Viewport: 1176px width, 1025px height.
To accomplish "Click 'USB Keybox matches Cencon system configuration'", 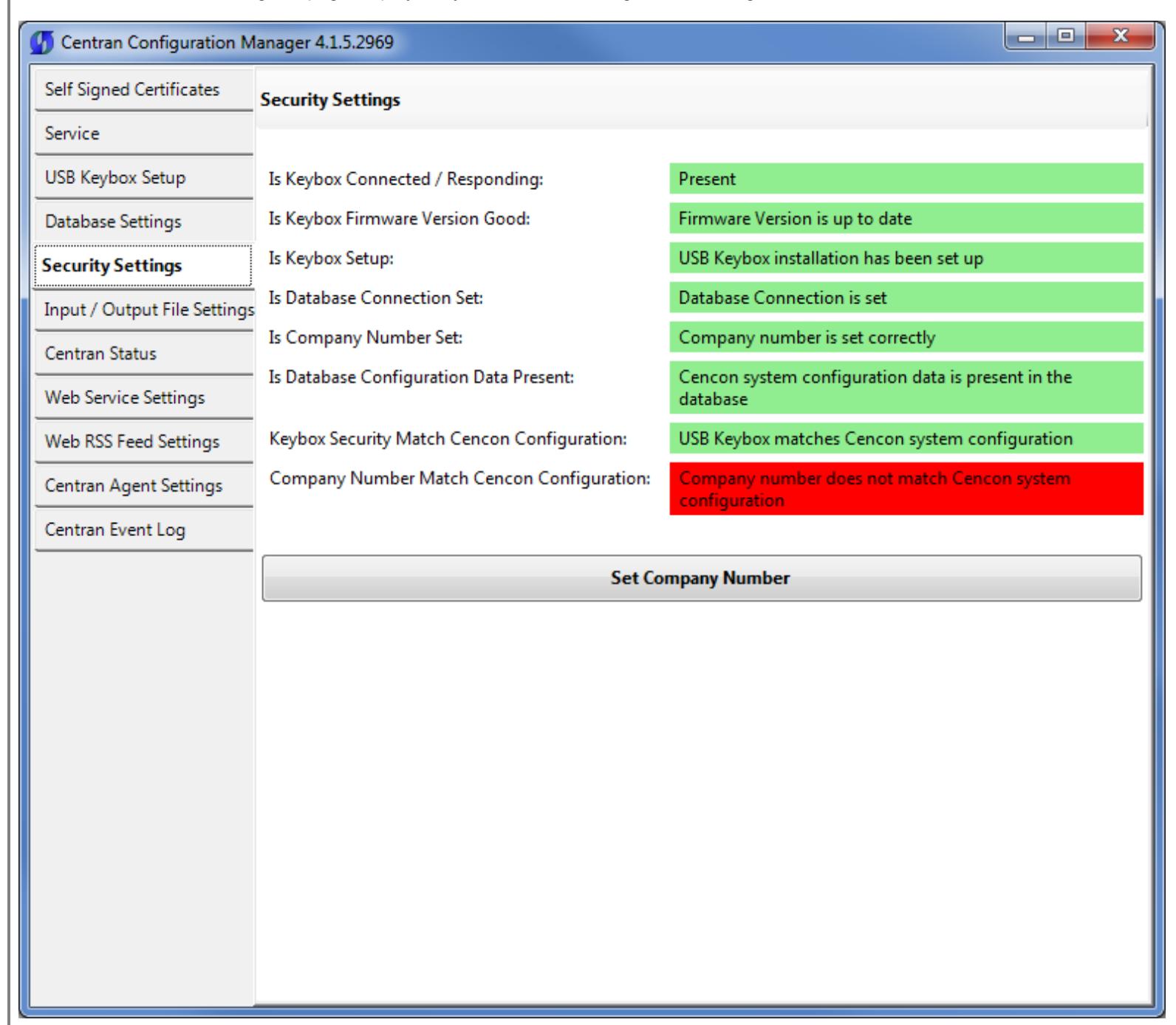I will pos(906,439).
